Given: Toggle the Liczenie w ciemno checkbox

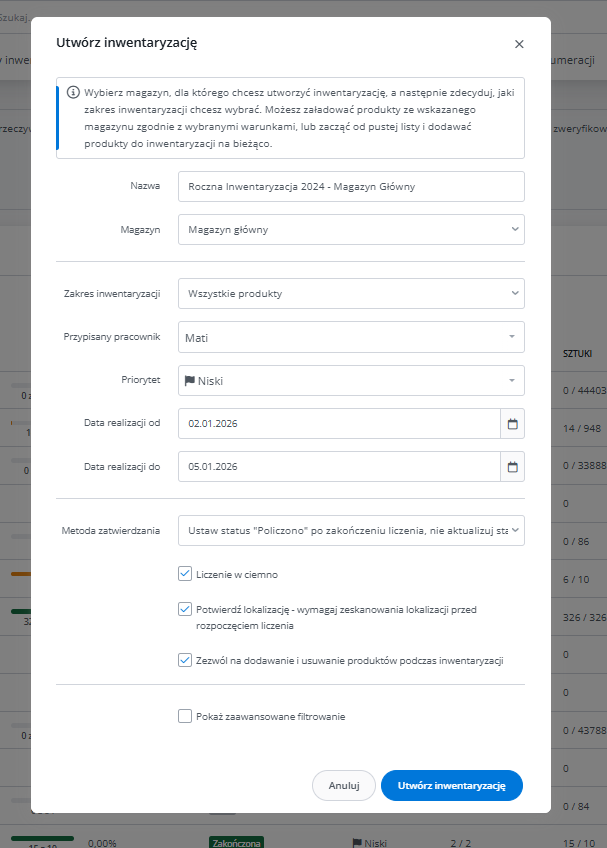Looking at the screenshot, I should tap(185, 574).
